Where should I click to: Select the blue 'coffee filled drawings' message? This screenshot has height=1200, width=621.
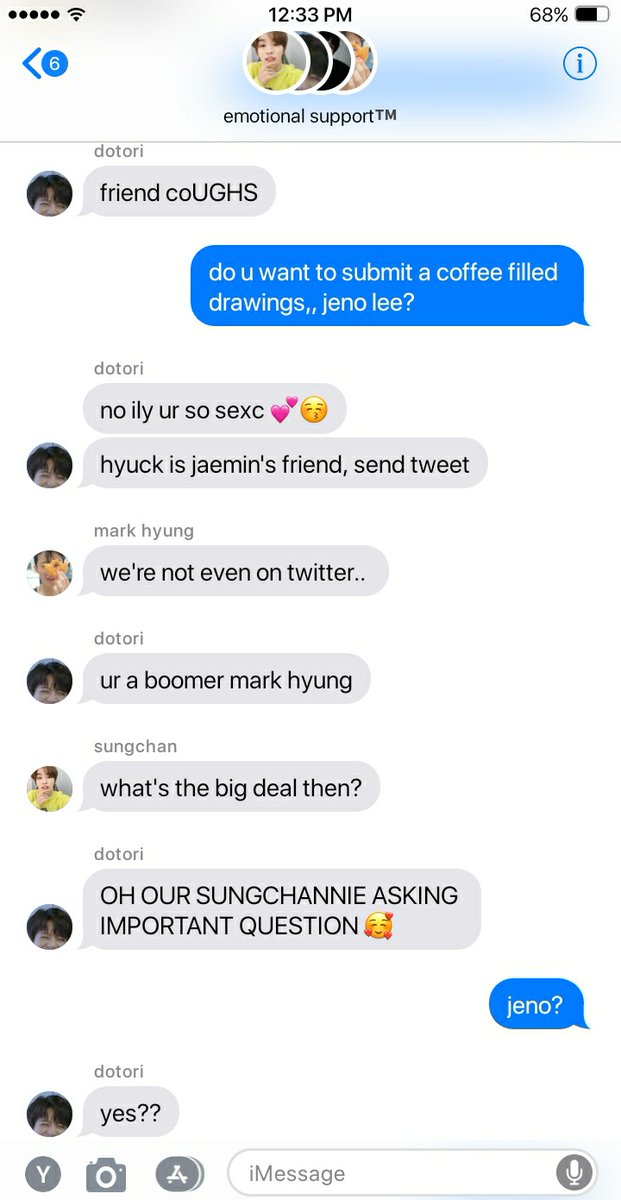pos(390,286)
